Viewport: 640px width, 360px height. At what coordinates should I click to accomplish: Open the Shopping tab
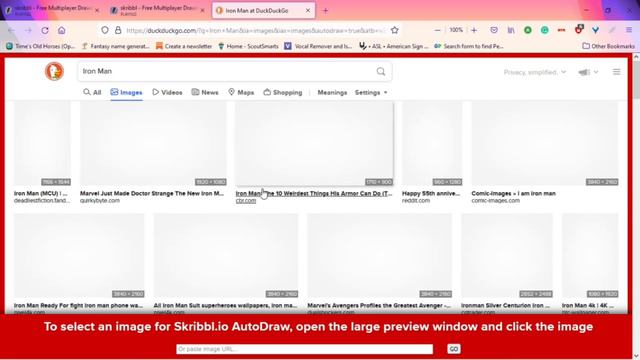(x=282, y=93)
